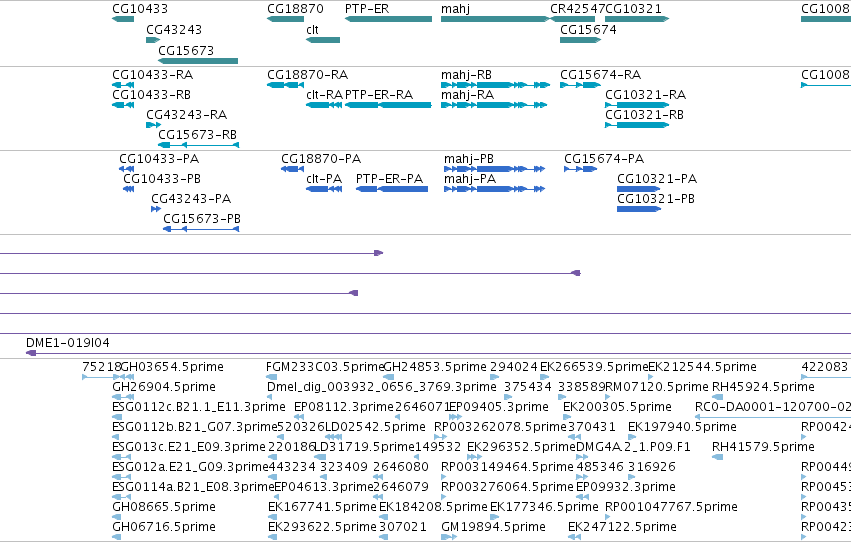Click the PTP-ER-RA transcript glyph bar

click(389, 105)
